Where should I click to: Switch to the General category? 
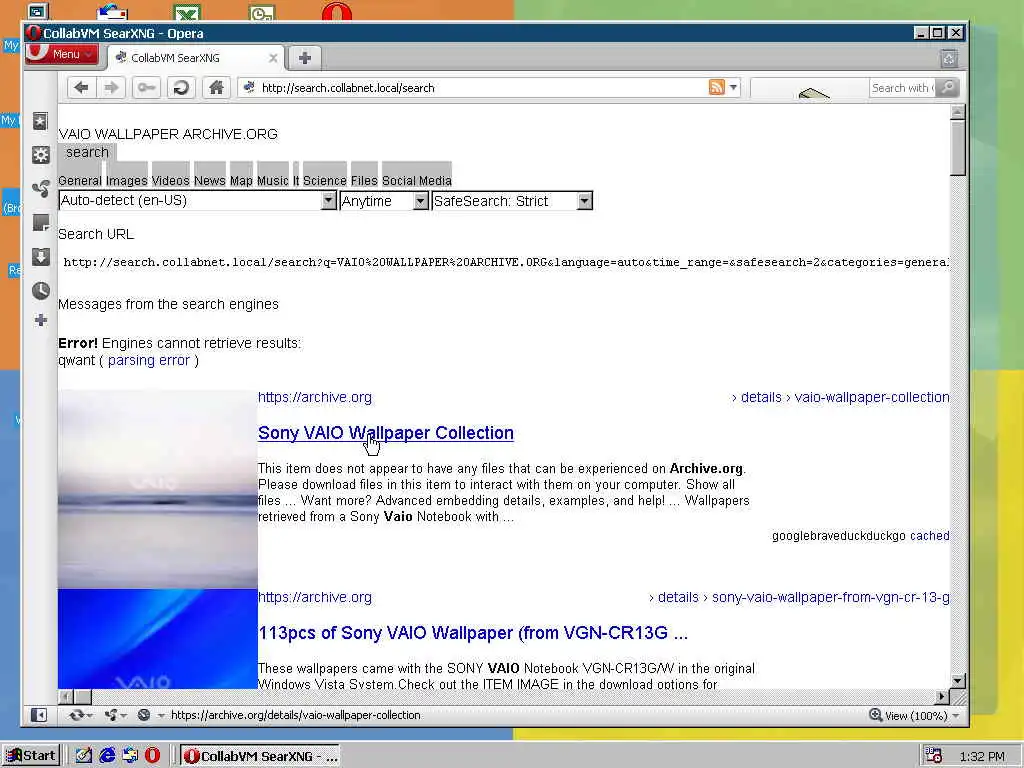(80, 180)
